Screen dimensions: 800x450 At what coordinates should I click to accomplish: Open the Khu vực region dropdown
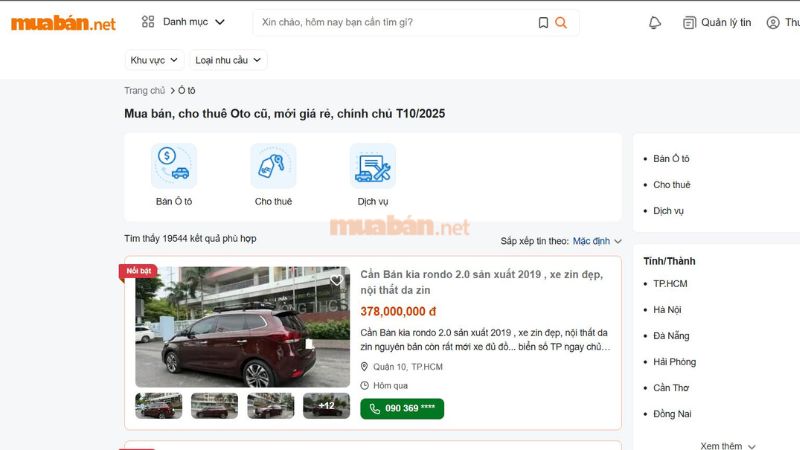[154, 60]
